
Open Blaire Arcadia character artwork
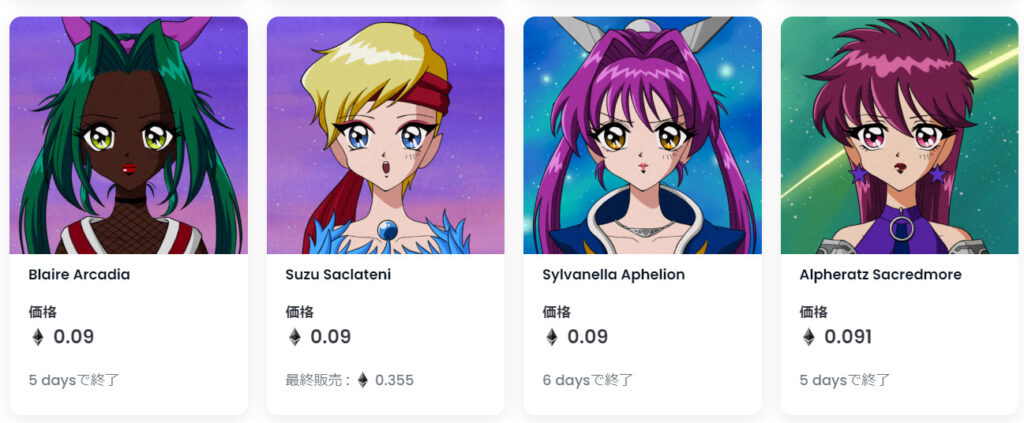coord(129,135)
